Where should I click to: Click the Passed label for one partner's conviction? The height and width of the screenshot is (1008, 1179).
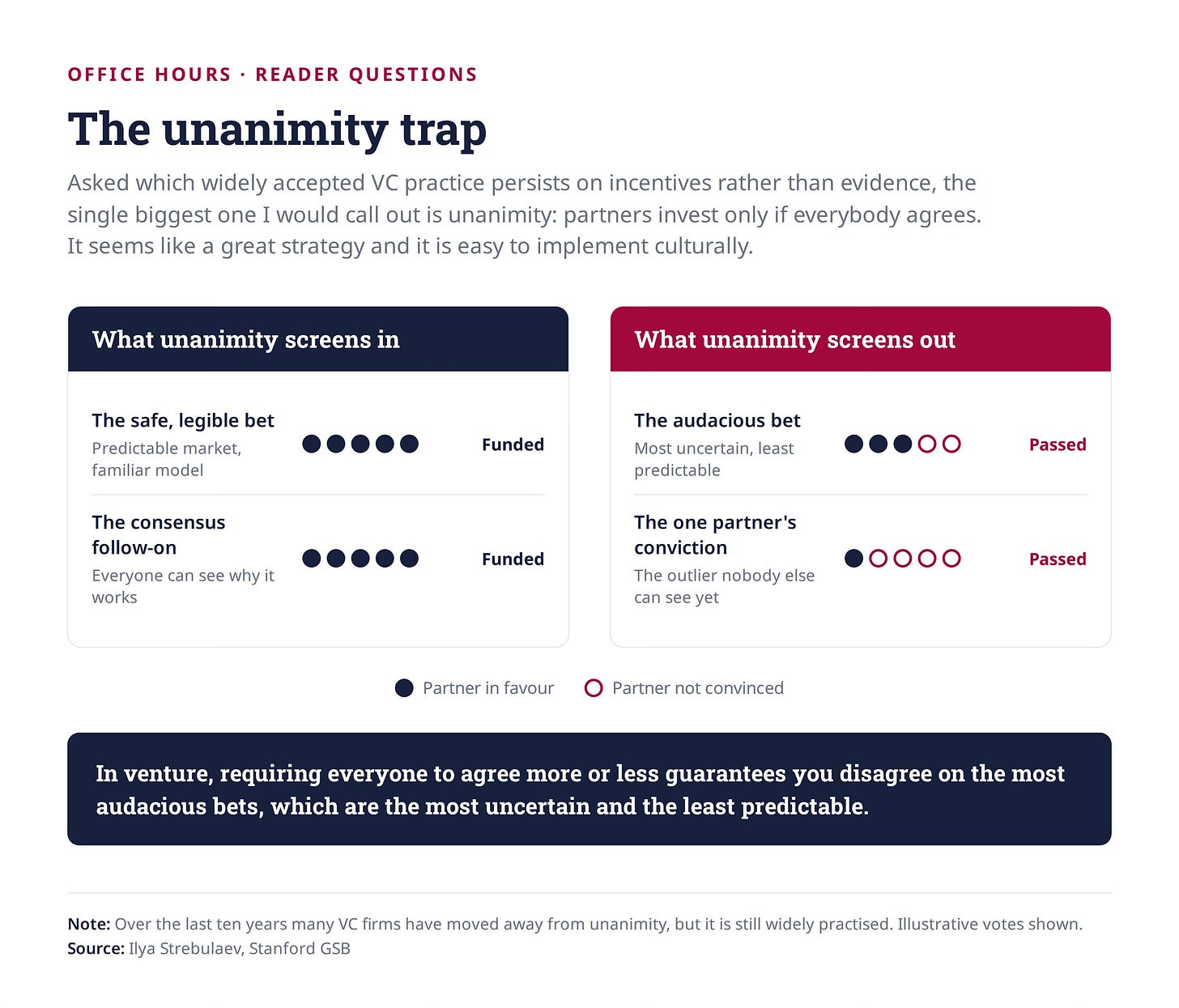point(1058,559)
